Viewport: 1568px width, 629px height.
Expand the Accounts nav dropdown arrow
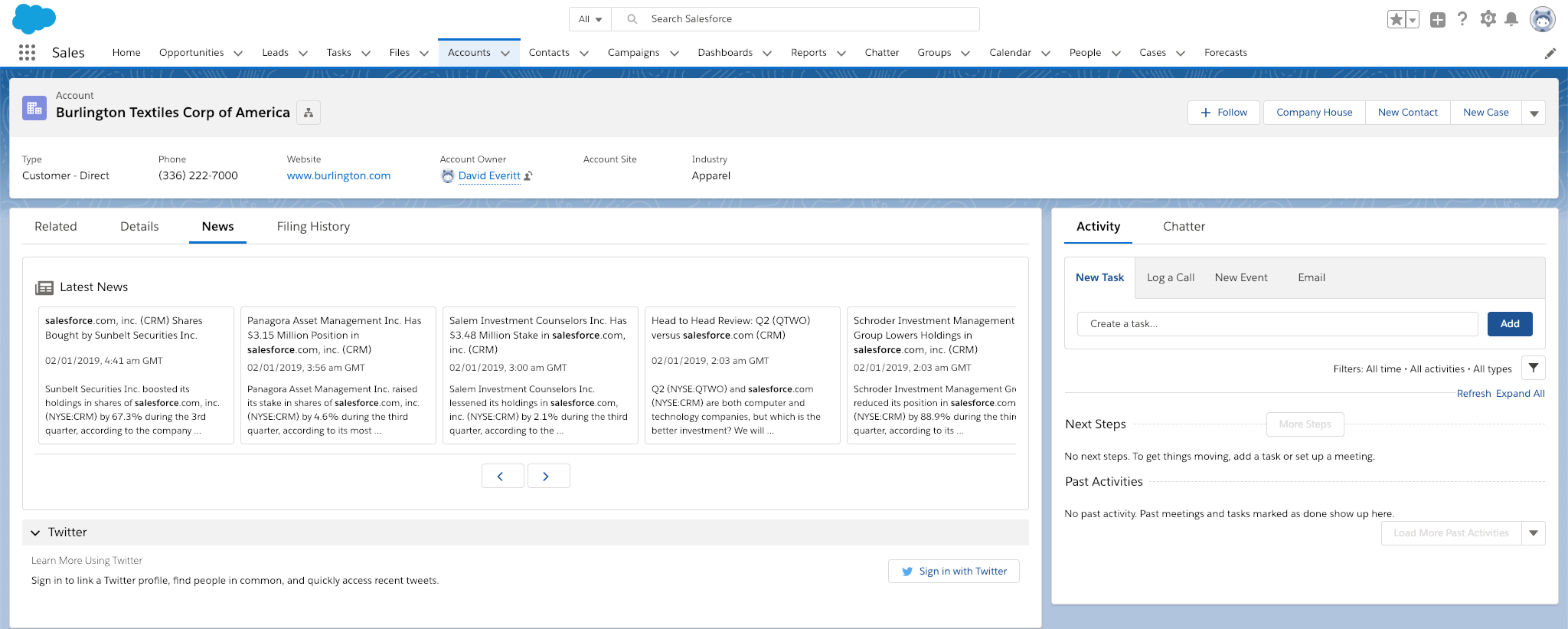505,53
